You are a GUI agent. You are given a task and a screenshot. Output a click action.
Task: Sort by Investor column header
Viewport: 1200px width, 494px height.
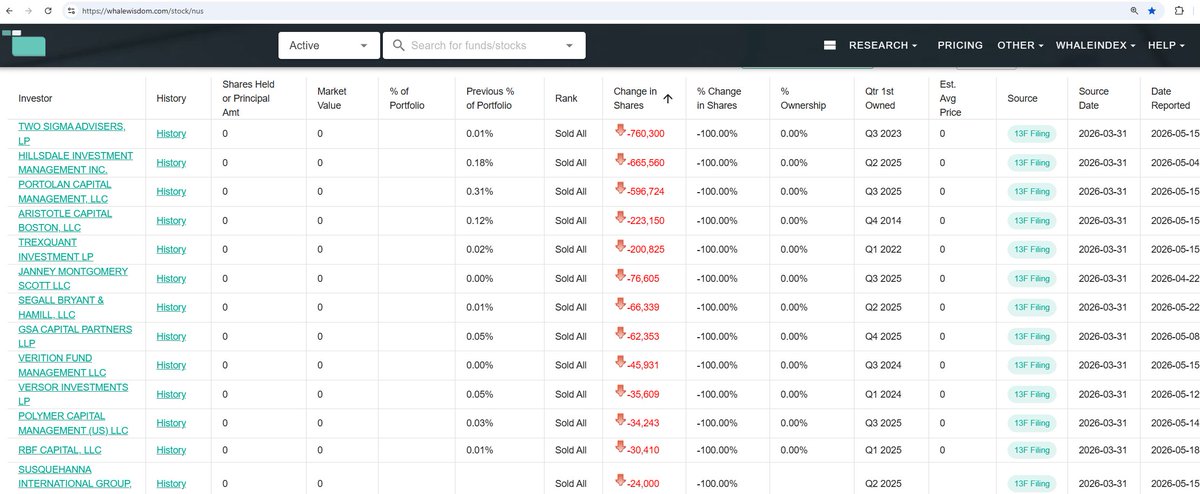[x=35, y=99]
